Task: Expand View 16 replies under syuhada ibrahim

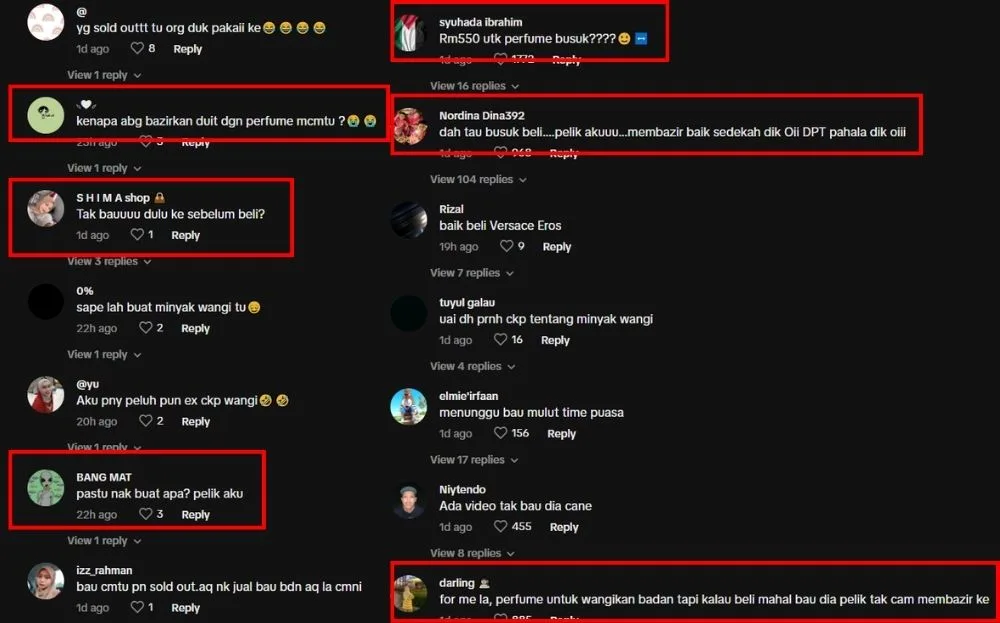Action: (474, 86)
